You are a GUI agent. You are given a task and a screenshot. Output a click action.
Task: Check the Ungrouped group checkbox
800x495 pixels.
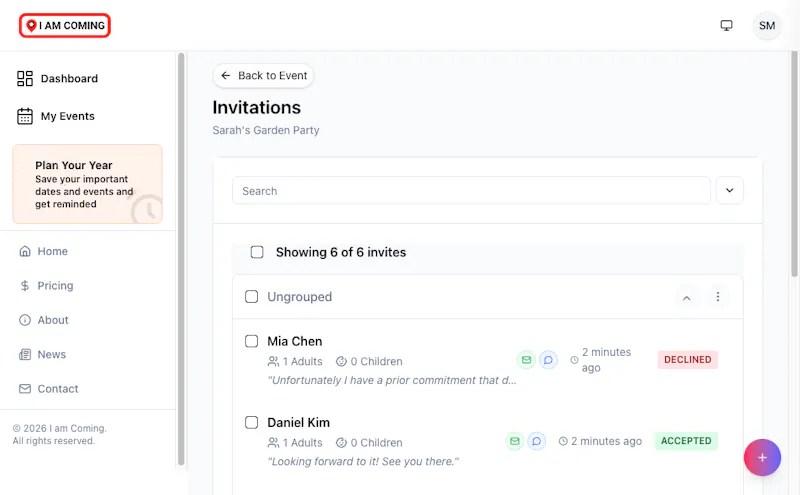[251, 296]
